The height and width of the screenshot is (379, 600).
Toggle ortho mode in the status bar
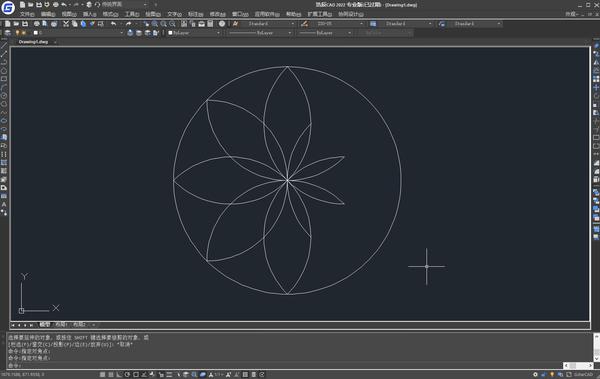[x=119, y=374]
